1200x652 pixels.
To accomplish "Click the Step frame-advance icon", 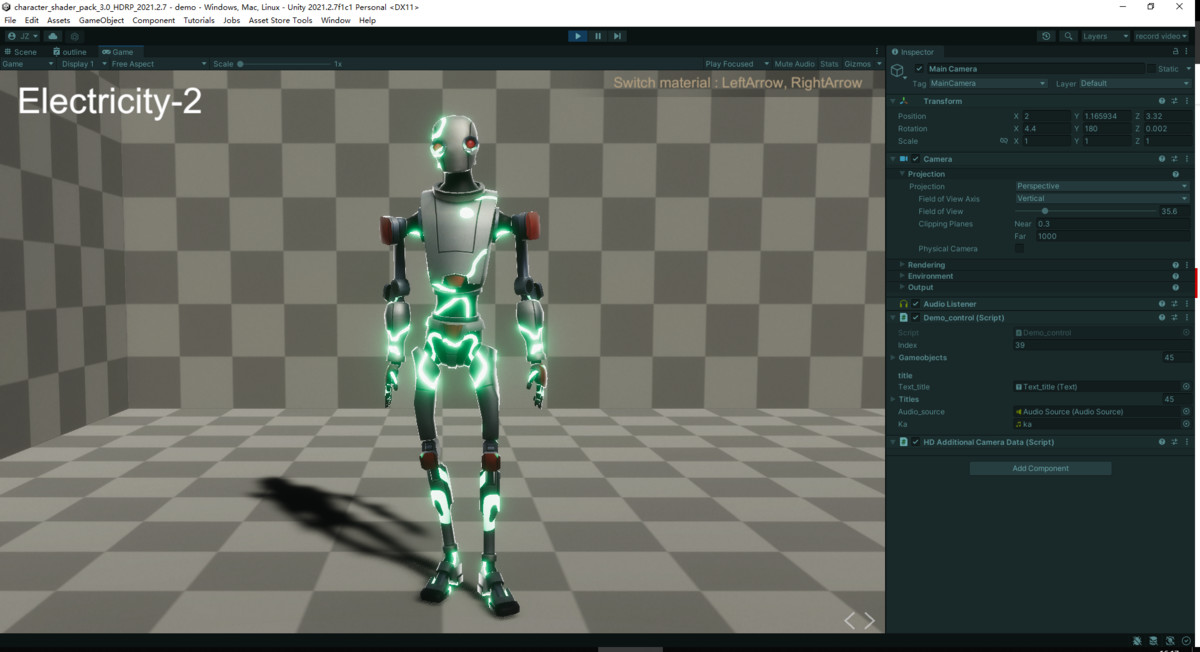I will coord(617,36).
